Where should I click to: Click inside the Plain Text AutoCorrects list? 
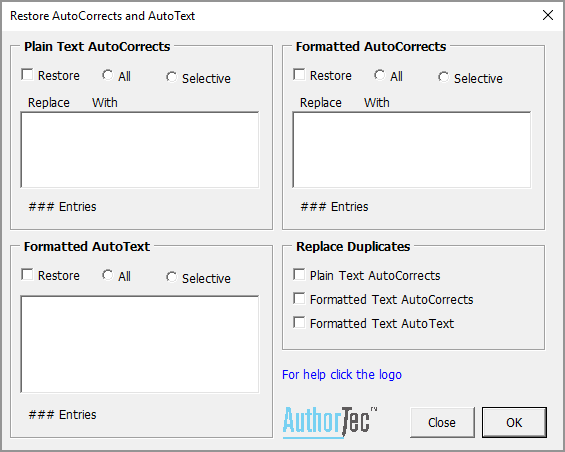(x=140, y=150)
